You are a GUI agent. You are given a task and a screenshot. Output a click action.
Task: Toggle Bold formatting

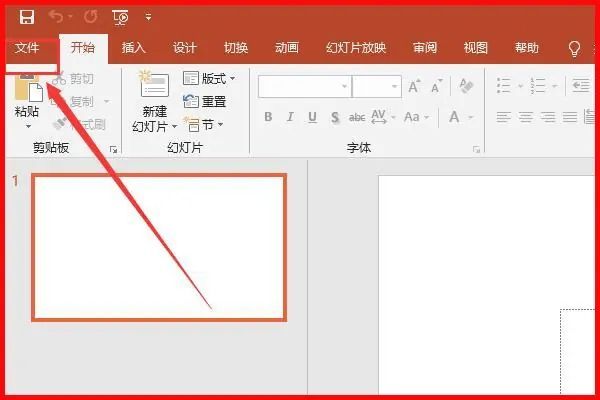point(268,117)
